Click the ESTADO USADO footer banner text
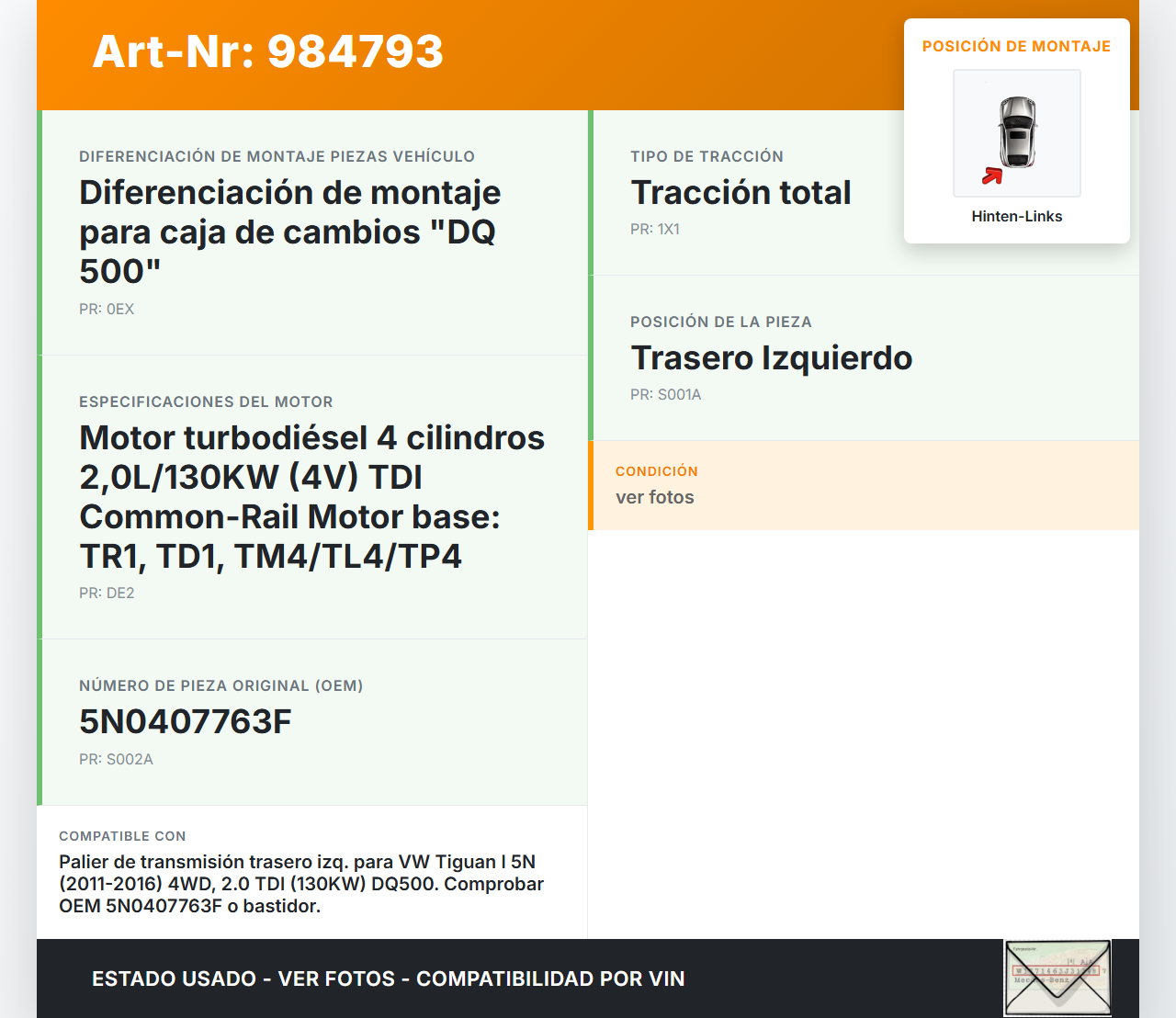This screenshot has height=1018, width=1176. pos(388,978)
